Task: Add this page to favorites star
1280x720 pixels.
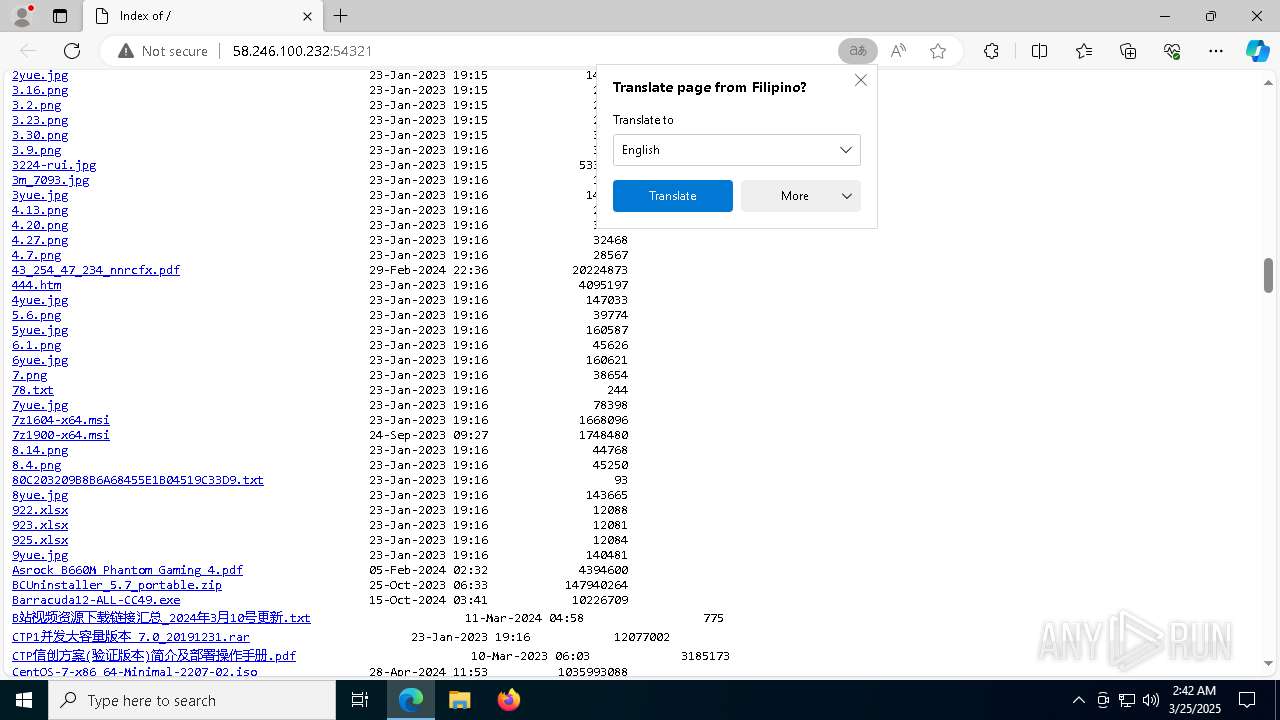Action: (x=938, y=51)
